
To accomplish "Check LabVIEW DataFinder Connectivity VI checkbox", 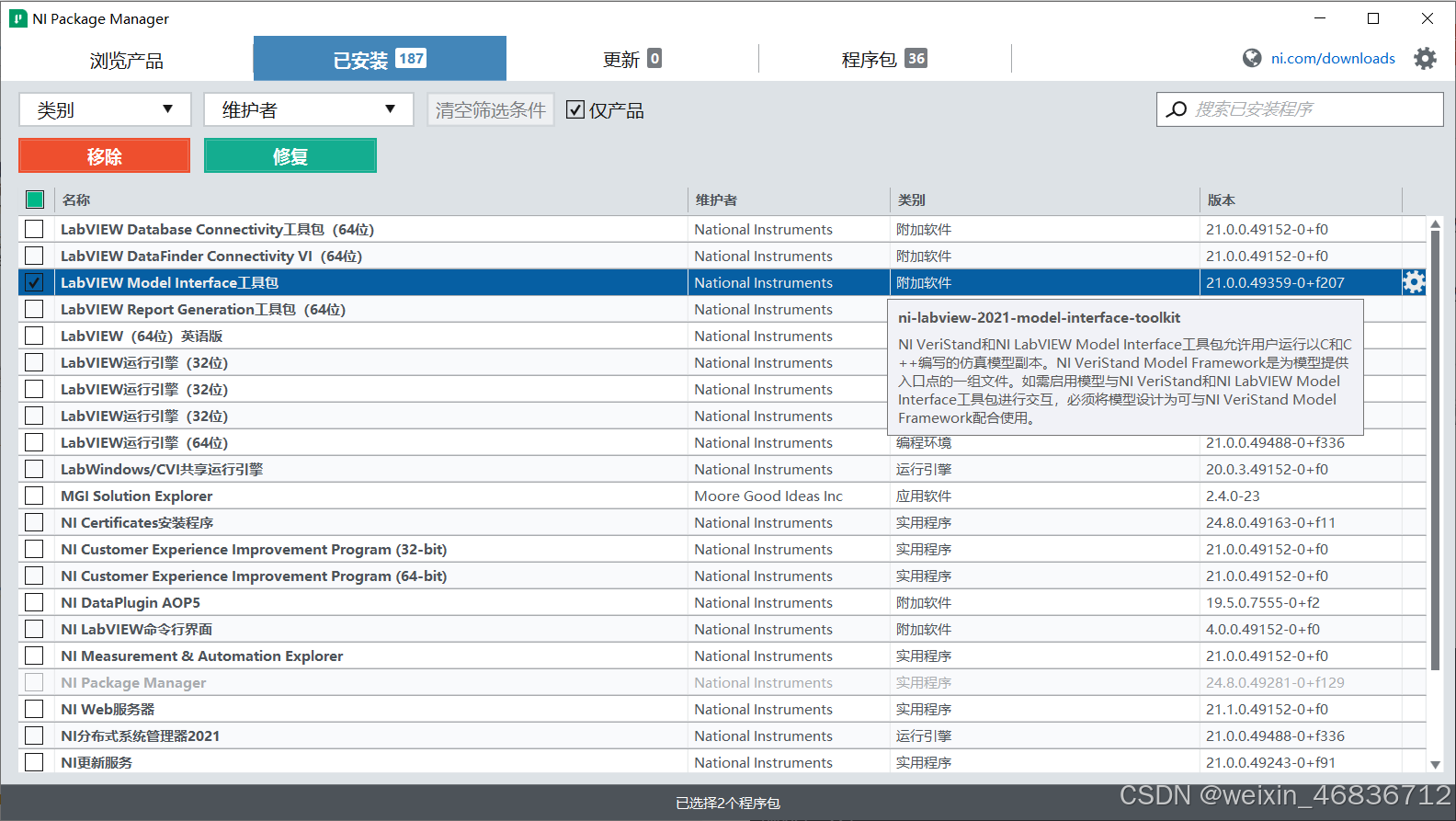I will click(34, 256).
